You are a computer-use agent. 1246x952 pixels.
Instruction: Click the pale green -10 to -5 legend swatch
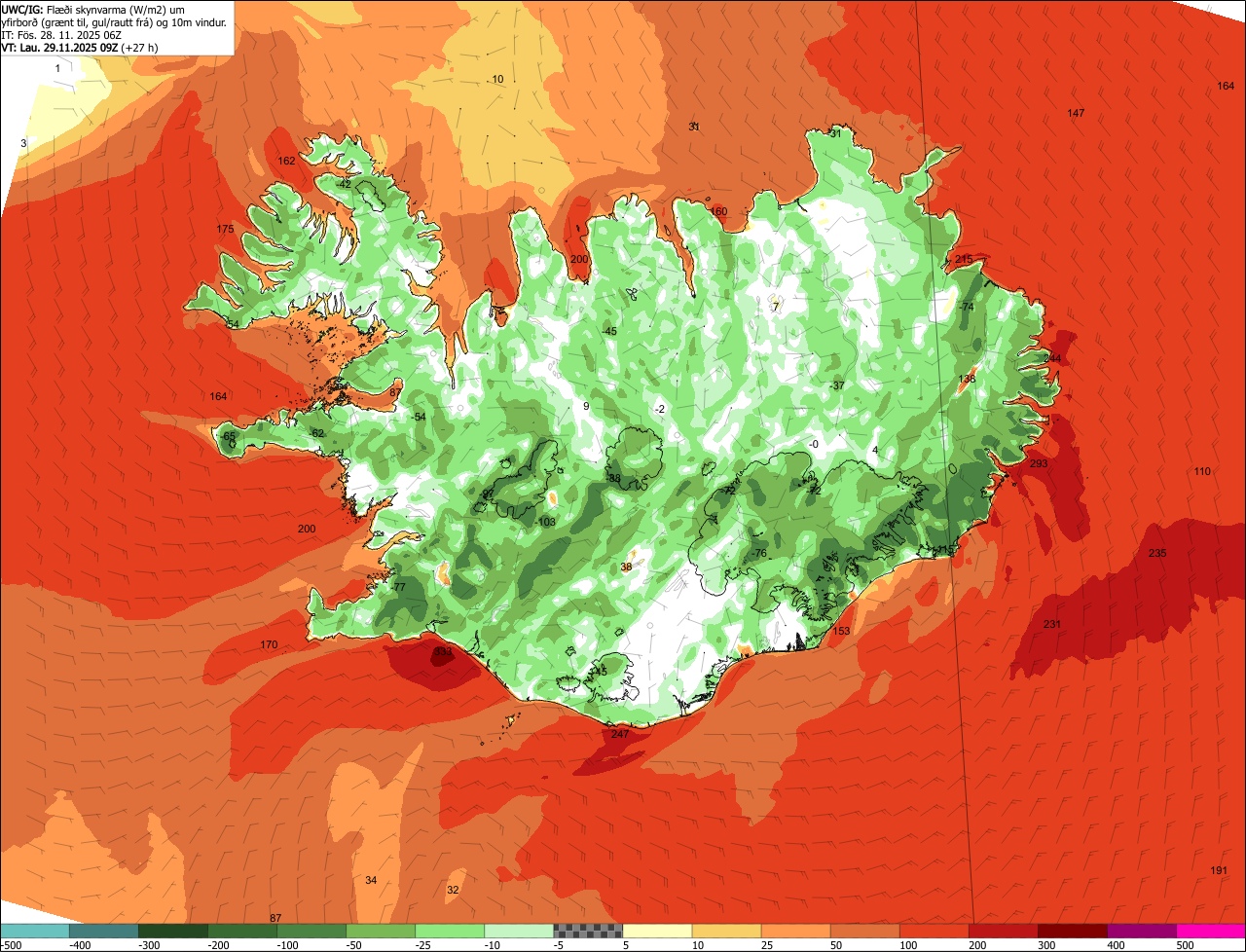coord(518,931)
